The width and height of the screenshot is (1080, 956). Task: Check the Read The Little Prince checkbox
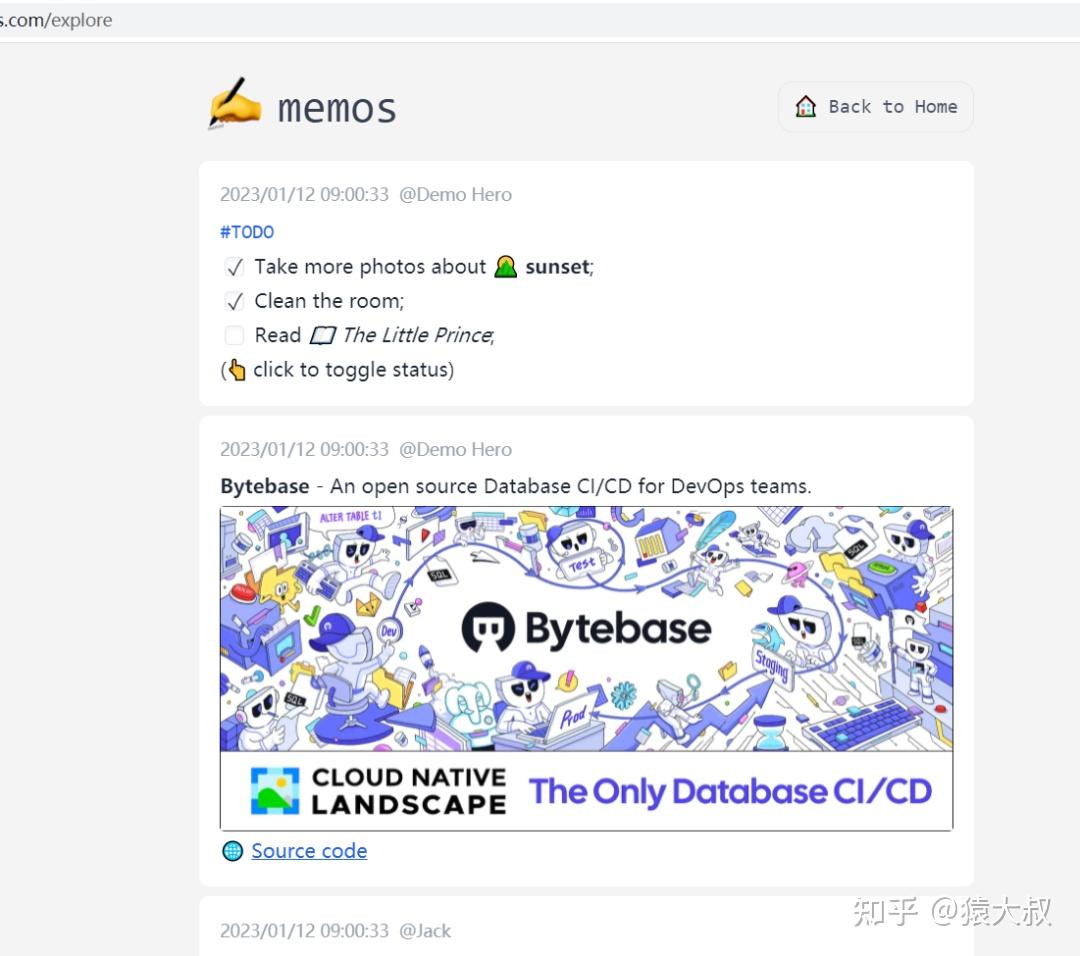click(x=233, y=335)
